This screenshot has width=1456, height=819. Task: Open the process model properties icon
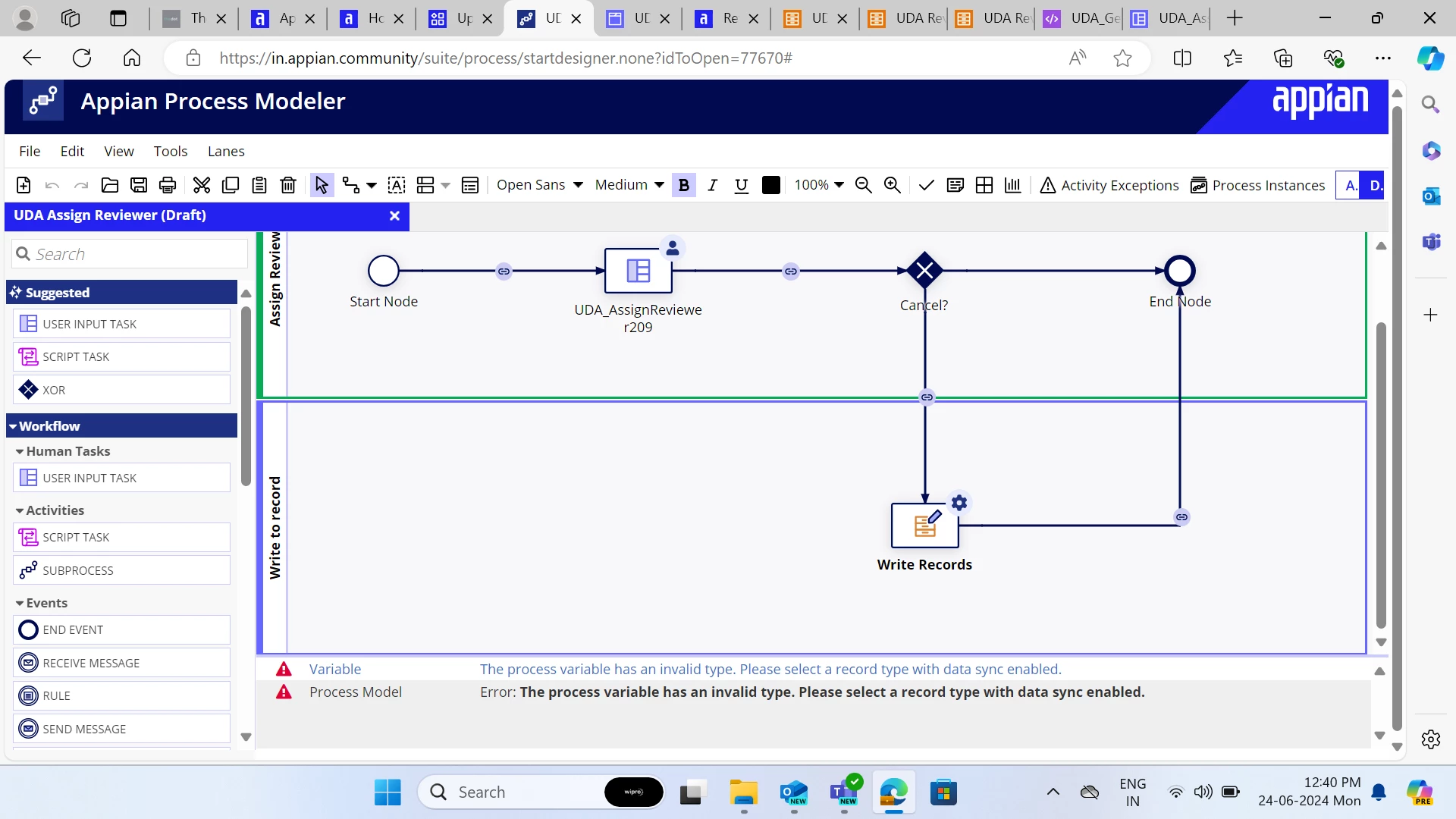[470, 185]
